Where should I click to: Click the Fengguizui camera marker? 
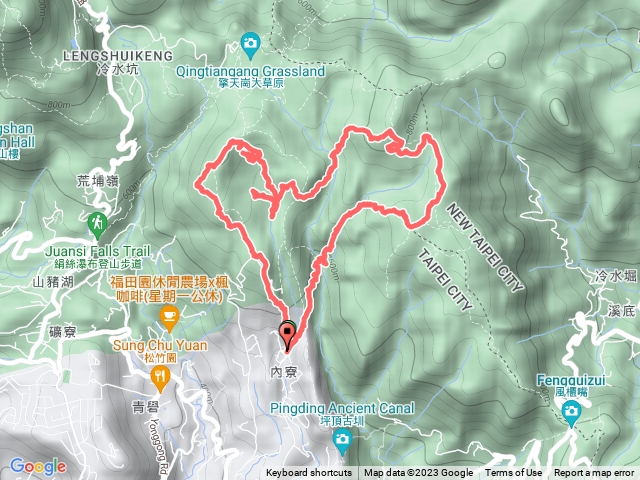coord(571,414)
